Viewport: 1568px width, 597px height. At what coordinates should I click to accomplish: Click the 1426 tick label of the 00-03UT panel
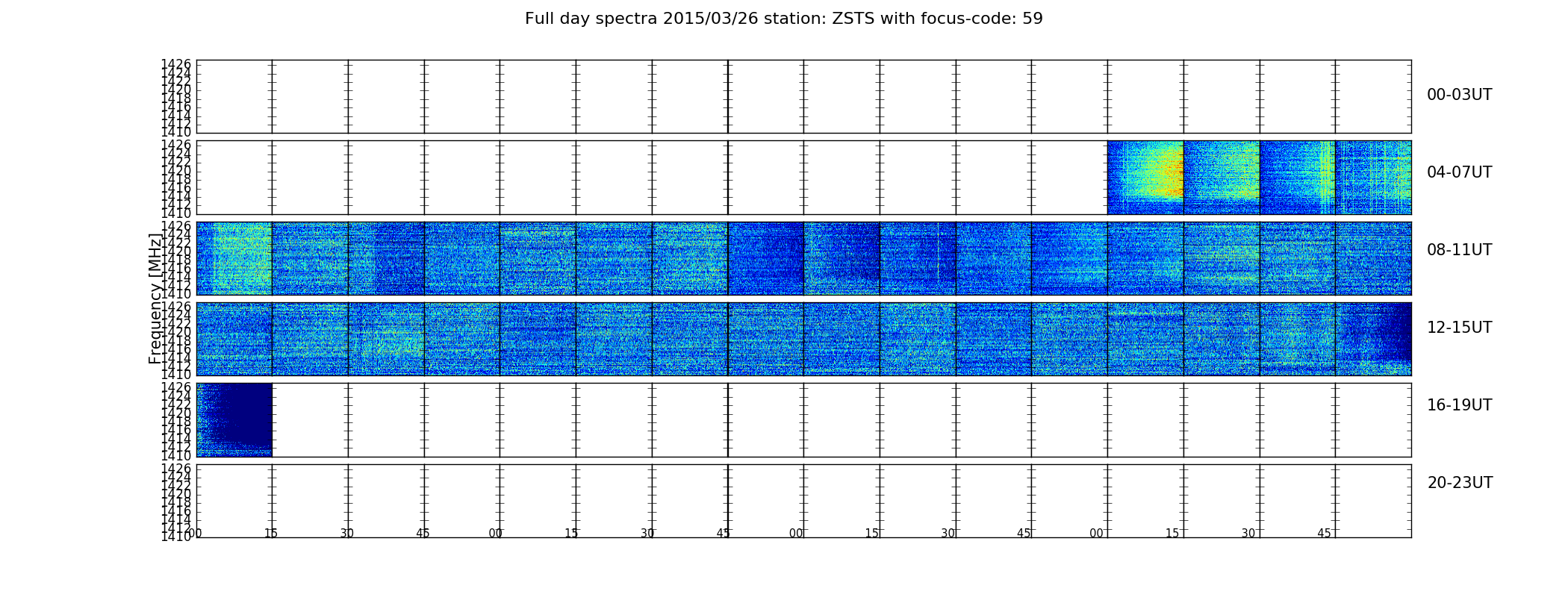pos(176,65)
